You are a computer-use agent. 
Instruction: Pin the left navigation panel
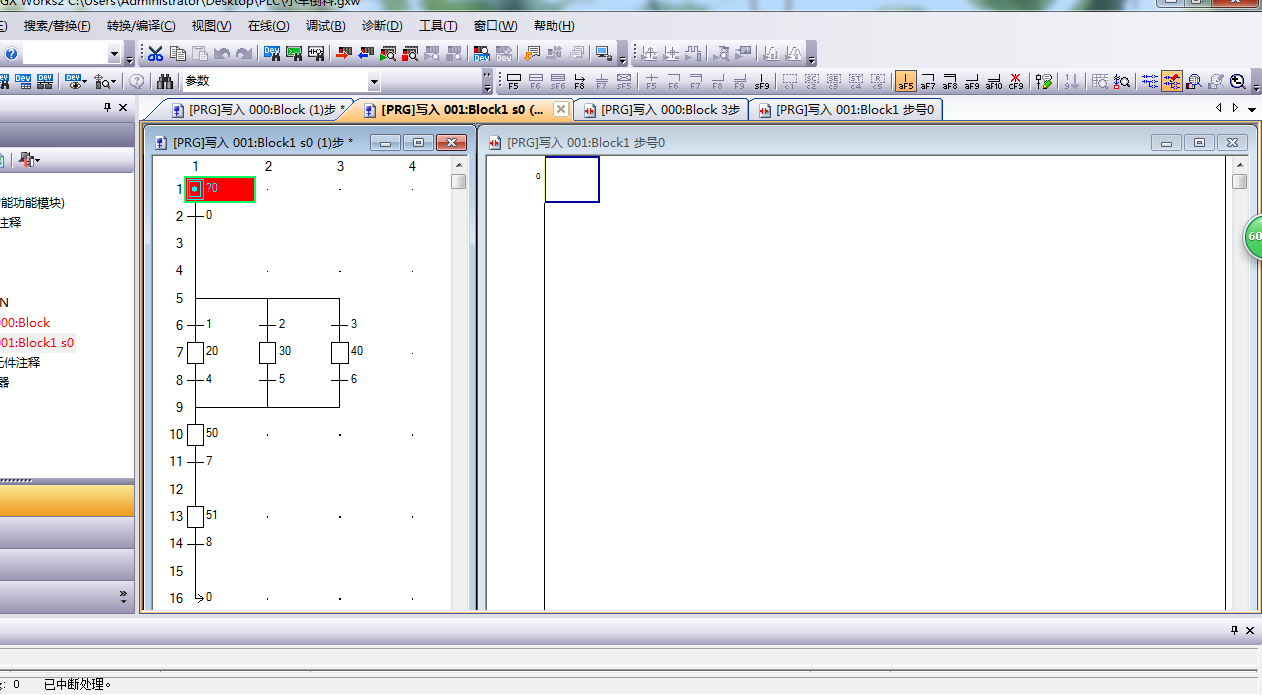point(108,108)
